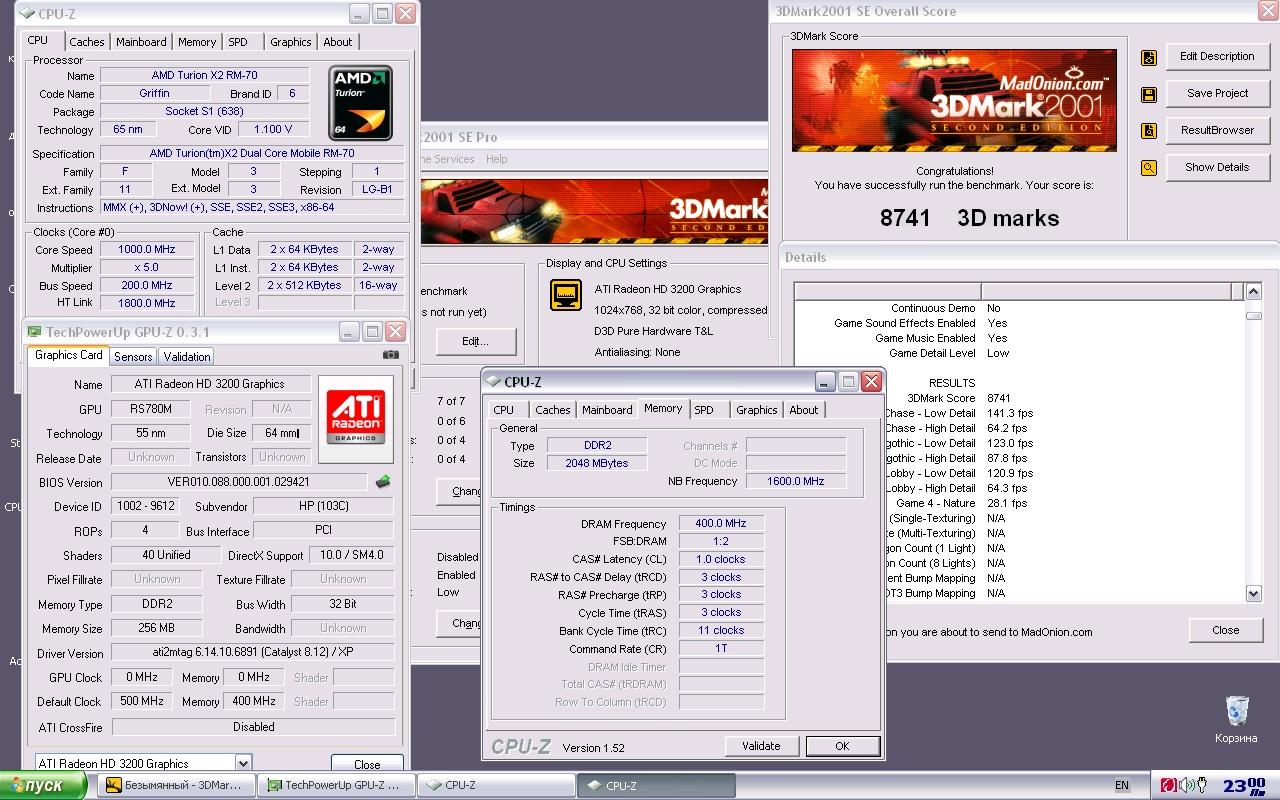
Task: Click the DRAM Frequency 400.0 MHz value
Action: tap(721, 524)
